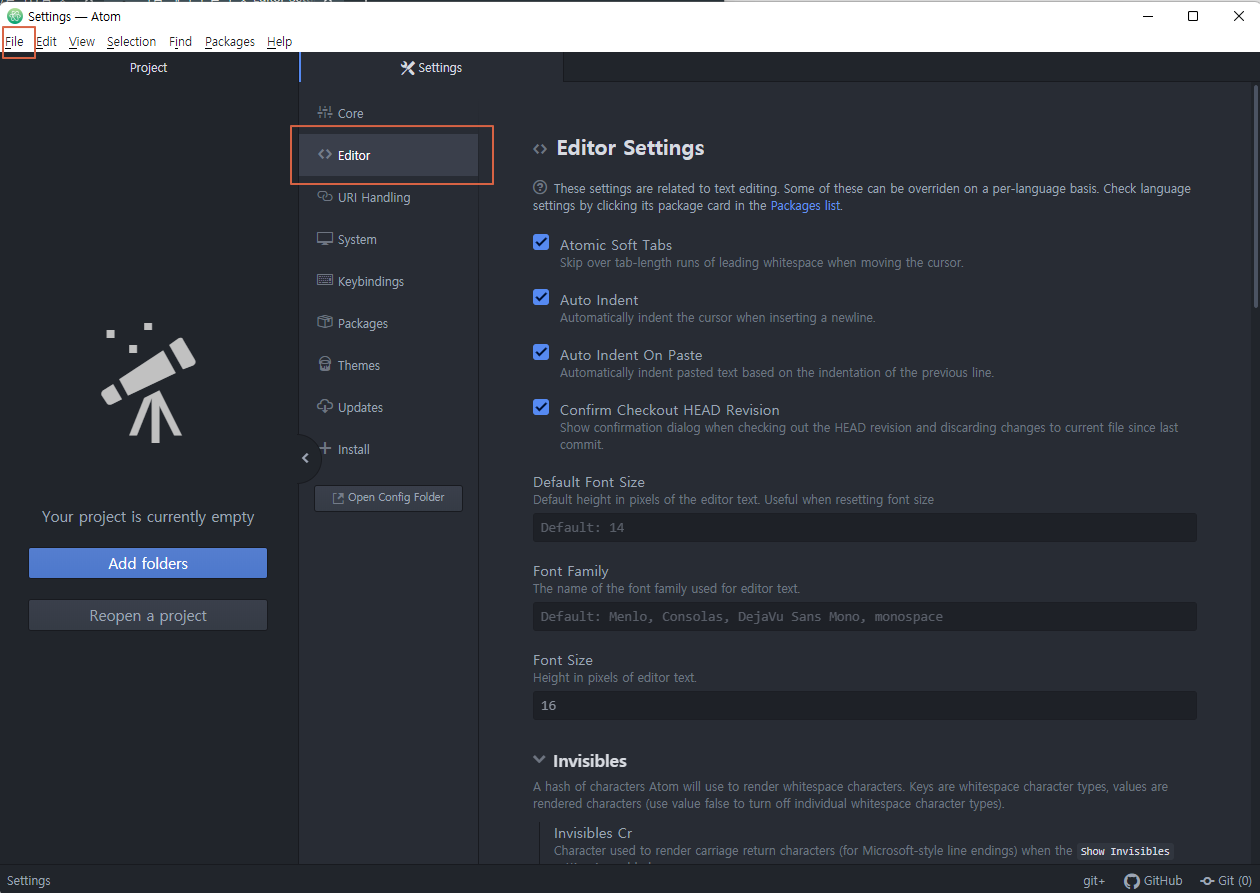Click the telescope empty-project icon
This screenshot has width=1260, height=893.
(148, 383)
